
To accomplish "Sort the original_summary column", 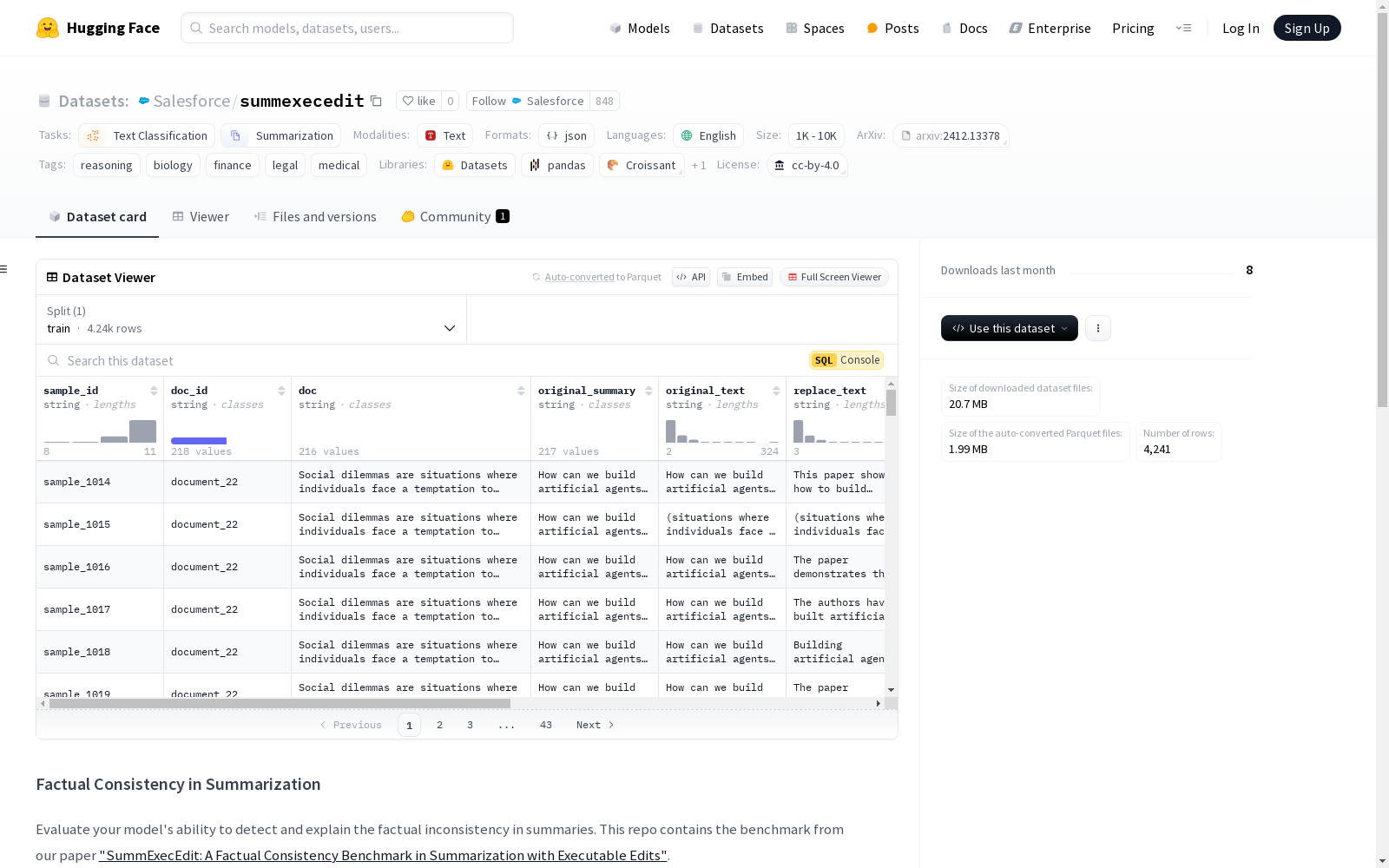I will click(648, 391).
